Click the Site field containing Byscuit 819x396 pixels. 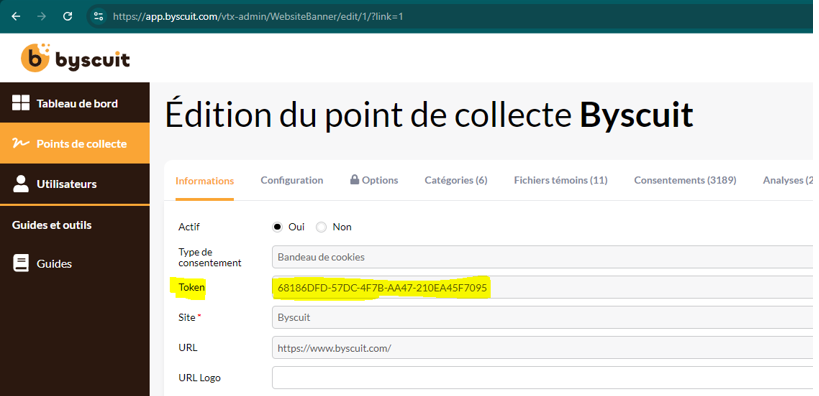click(543, 317)
